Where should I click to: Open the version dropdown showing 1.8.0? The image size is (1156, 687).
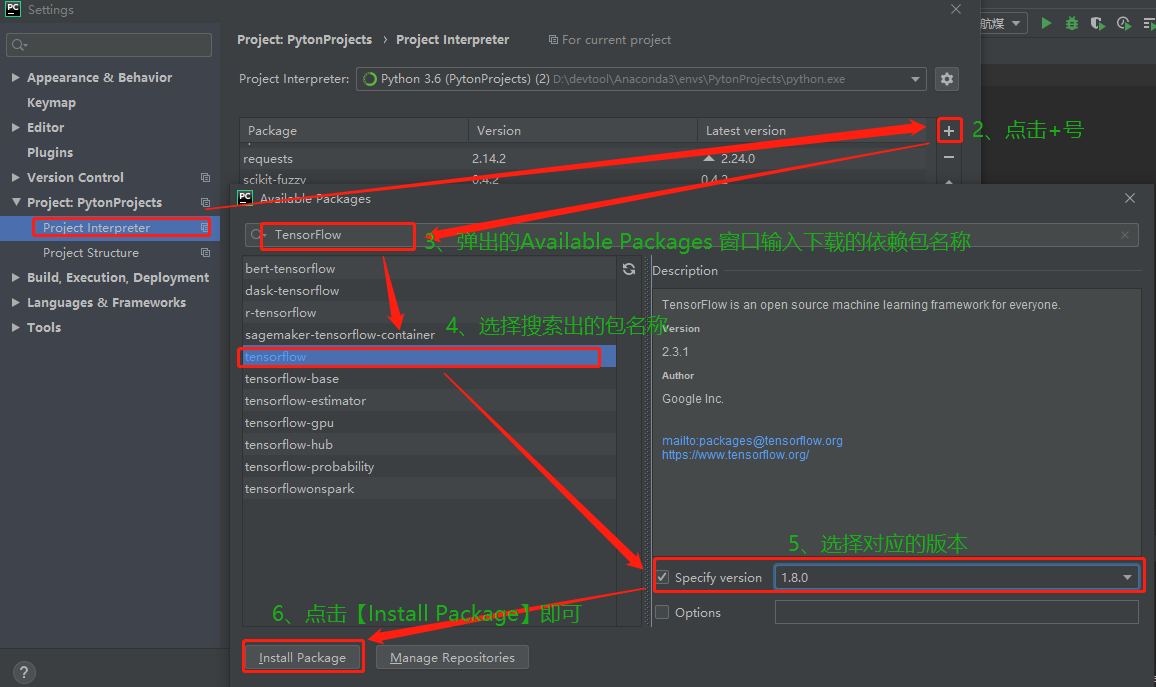955,577
